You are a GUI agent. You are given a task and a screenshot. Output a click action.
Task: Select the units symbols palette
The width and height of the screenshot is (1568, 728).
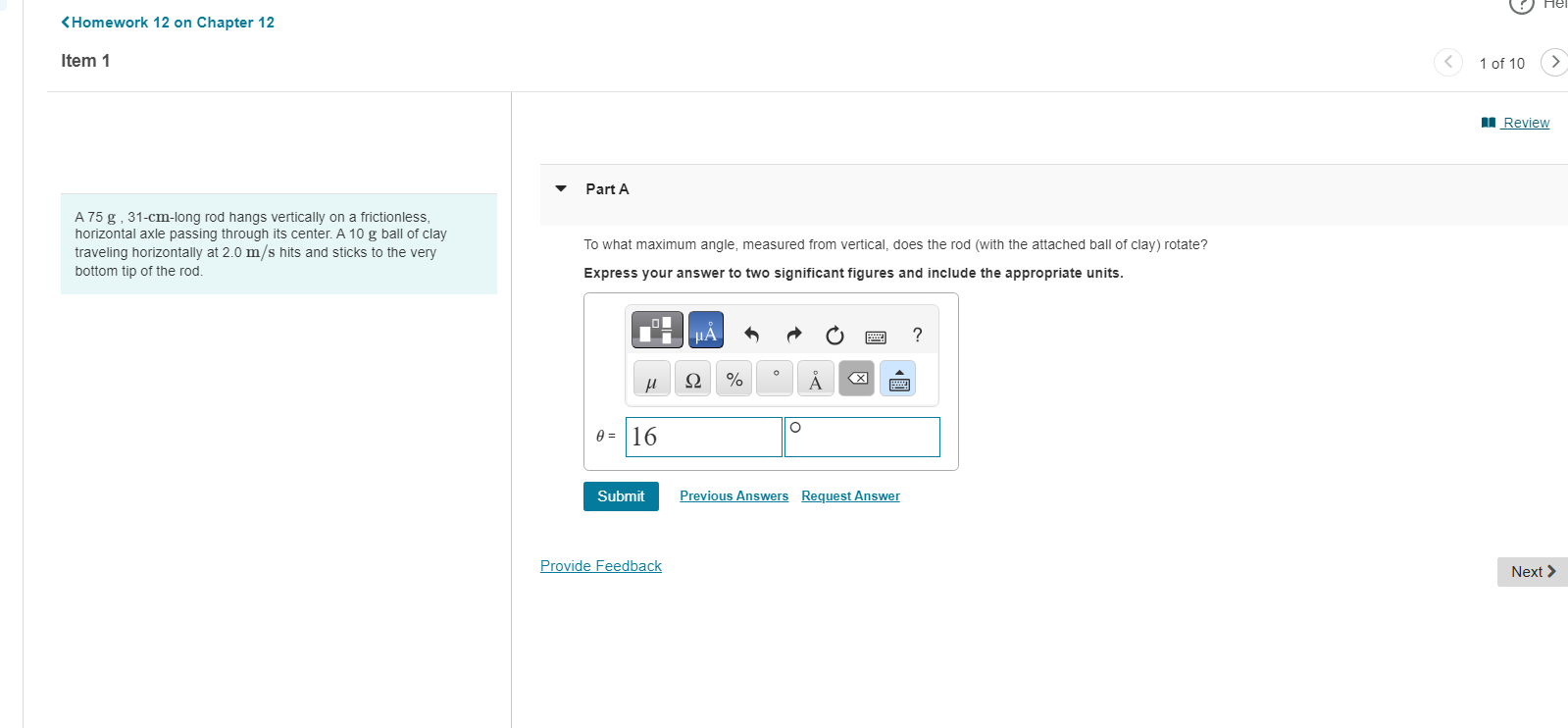click(x=706, y=330)
